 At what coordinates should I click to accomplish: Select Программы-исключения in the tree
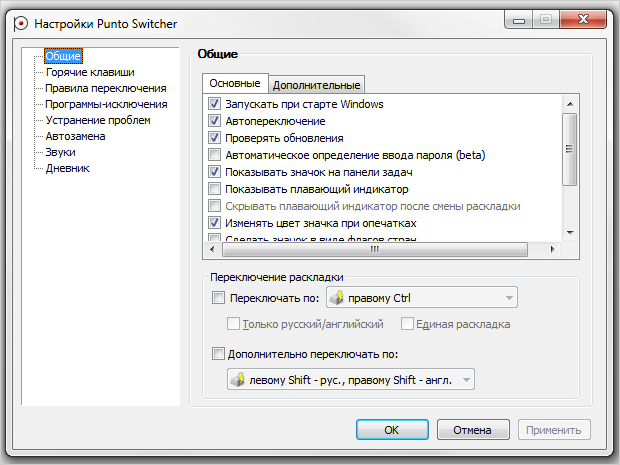(x=106, y=104)
